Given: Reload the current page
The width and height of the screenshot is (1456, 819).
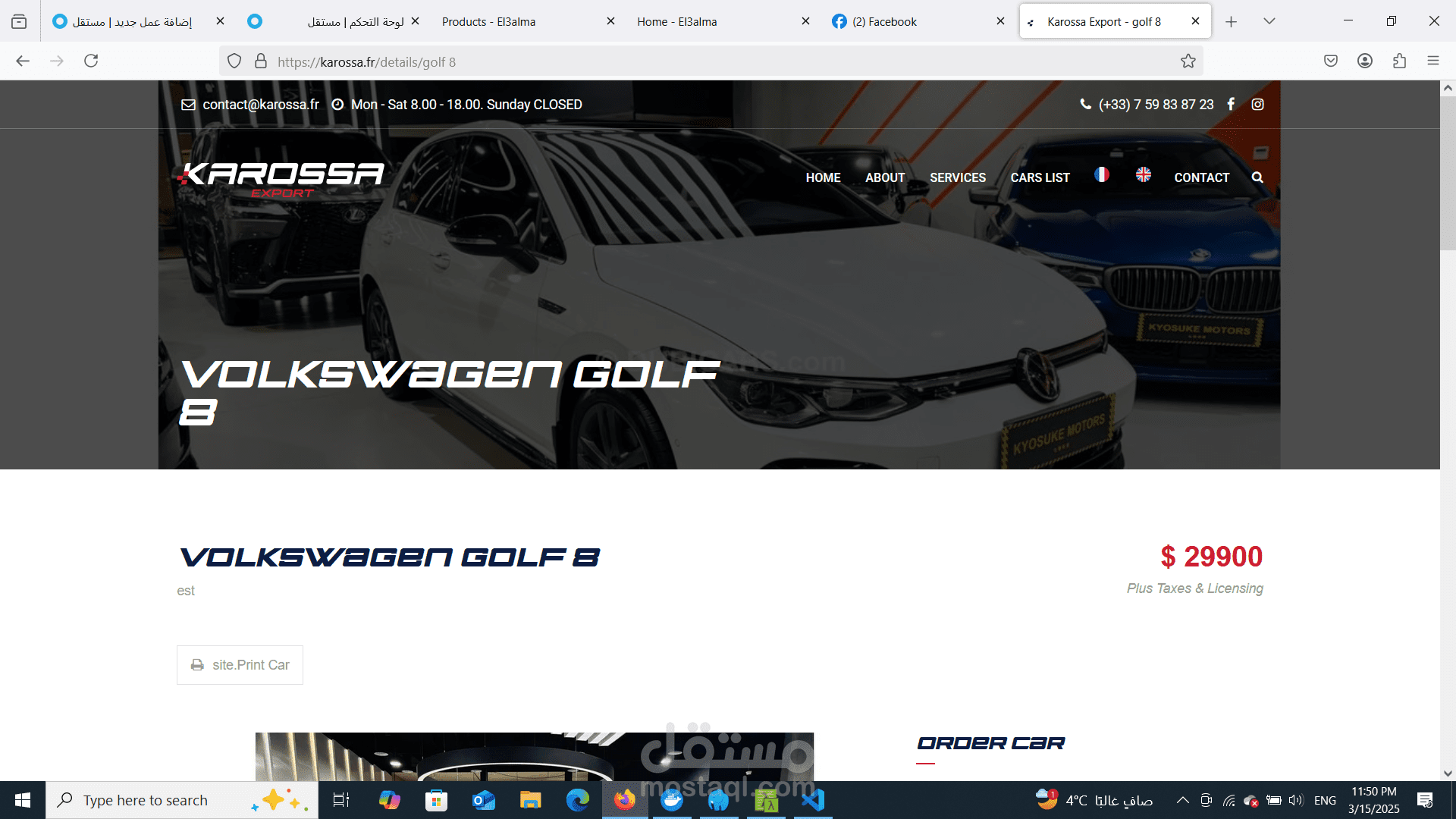Looking at the screenshot, I should tap(91, 61).
